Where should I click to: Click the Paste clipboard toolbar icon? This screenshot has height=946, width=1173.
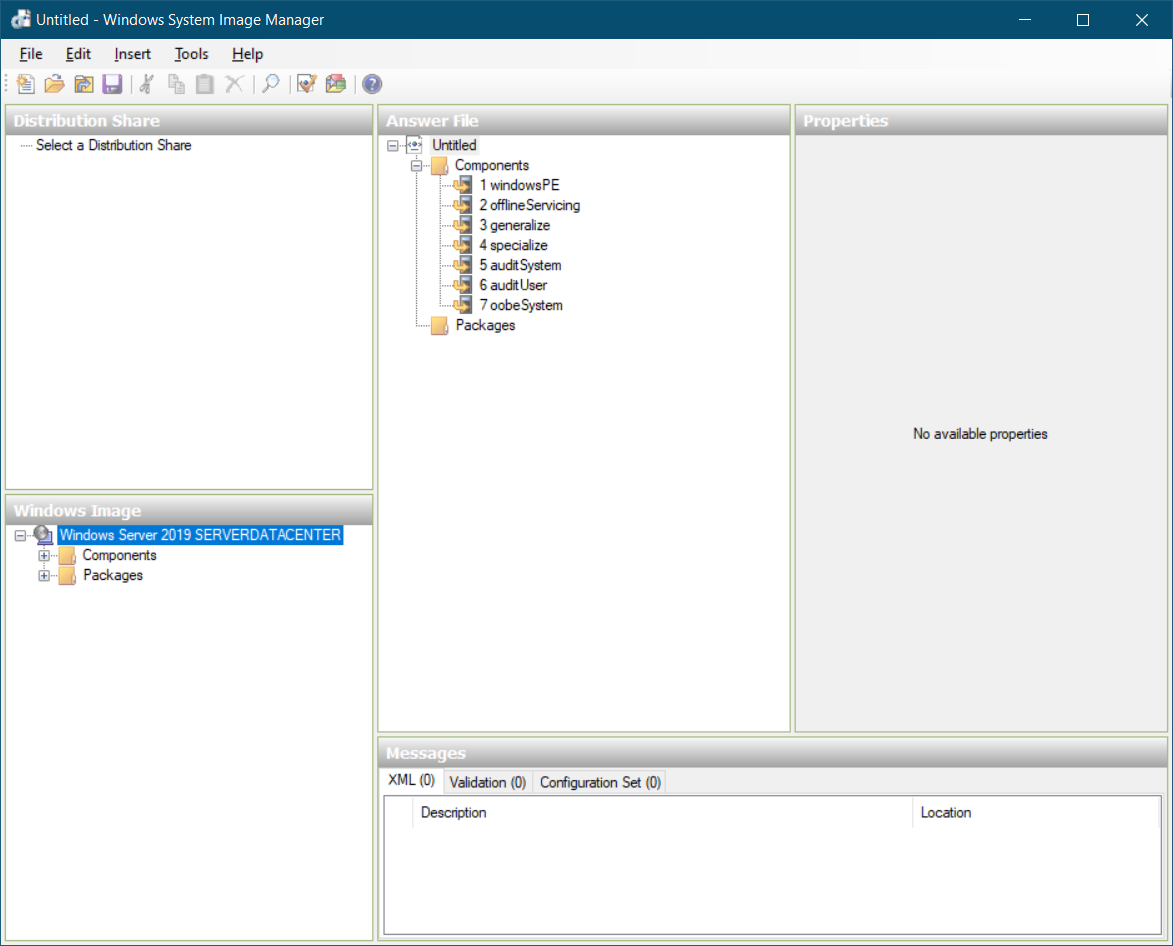[204, 84]
